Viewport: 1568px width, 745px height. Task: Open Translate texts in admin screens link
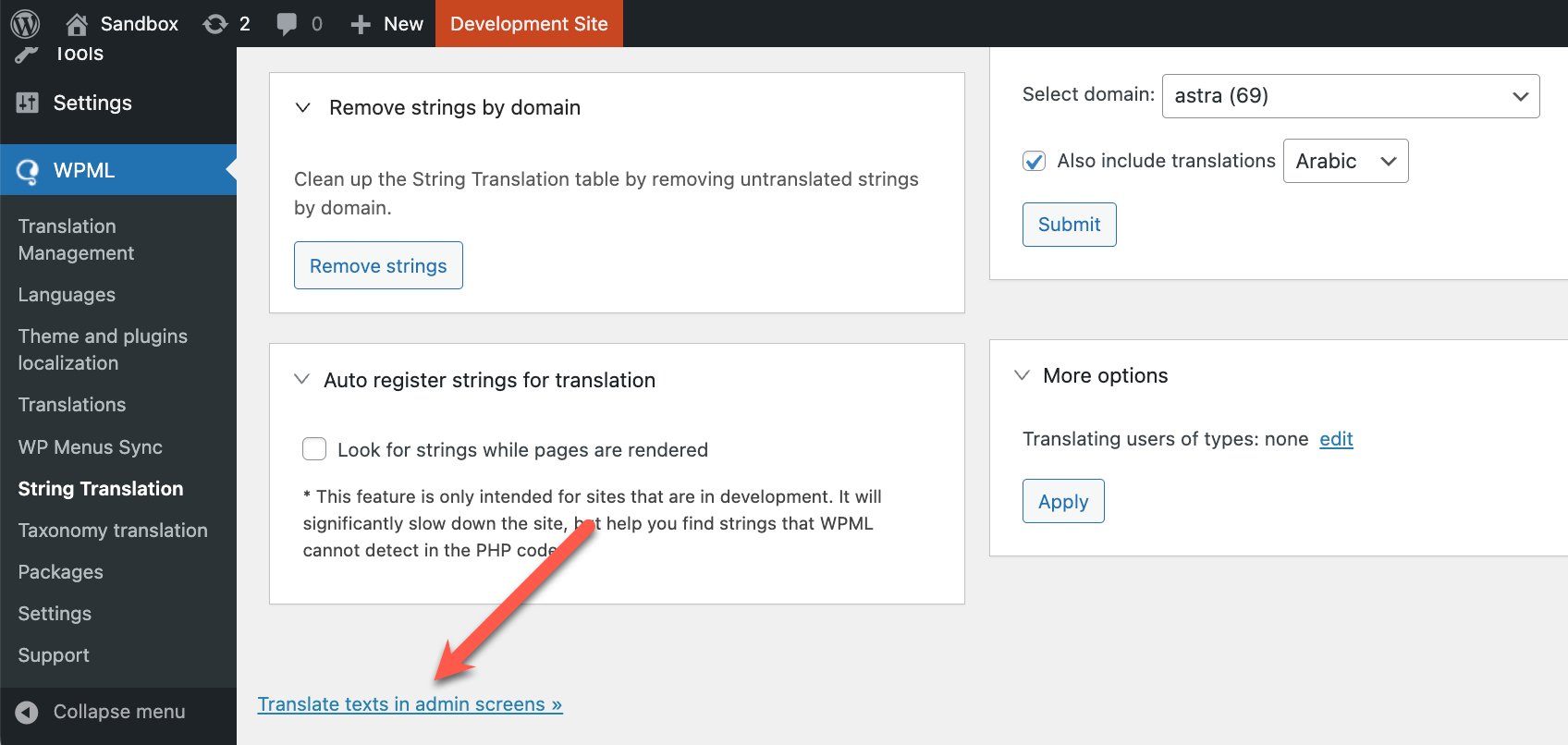click(410, 704)
